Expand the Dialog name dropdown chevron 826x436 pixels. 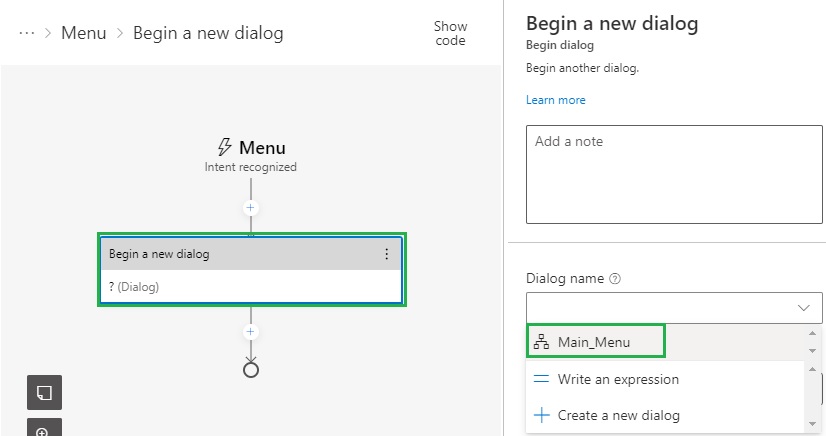(x=803, y=308)
